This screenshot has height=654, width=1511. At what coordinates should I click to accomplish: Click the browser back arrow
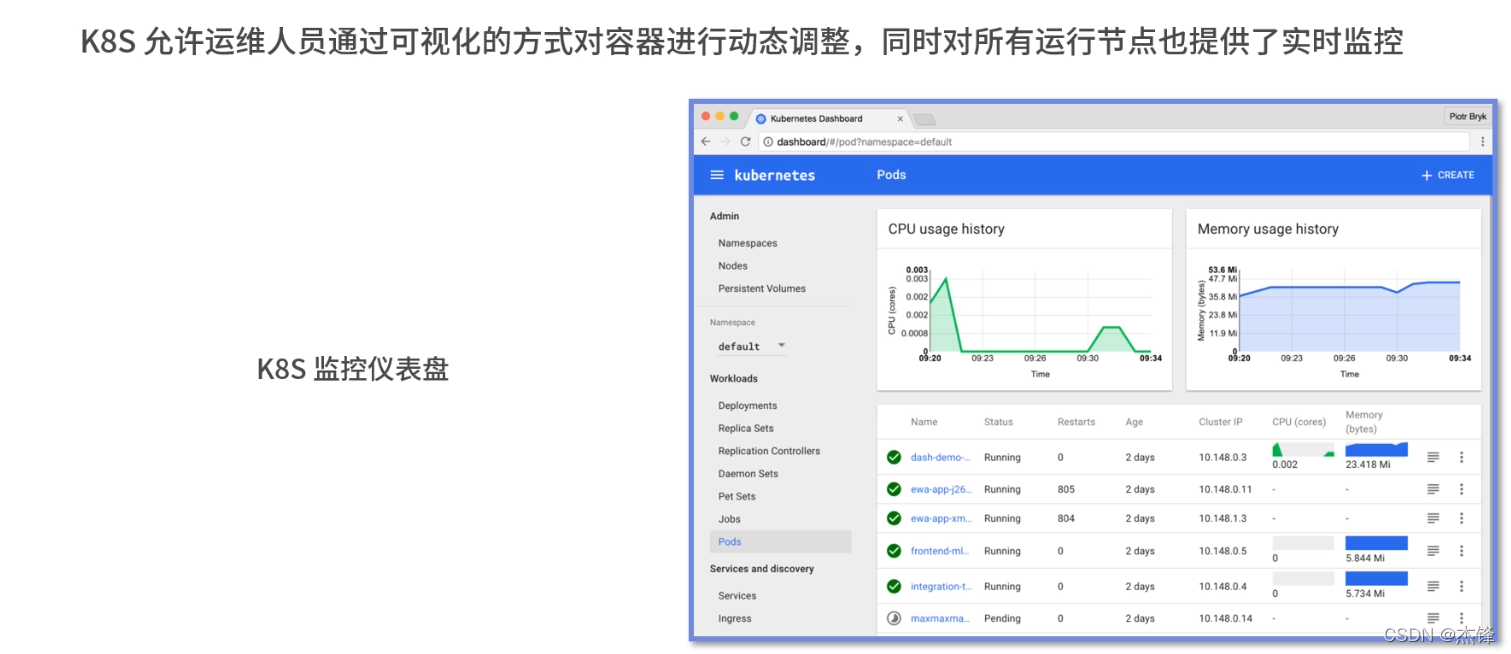706,142
